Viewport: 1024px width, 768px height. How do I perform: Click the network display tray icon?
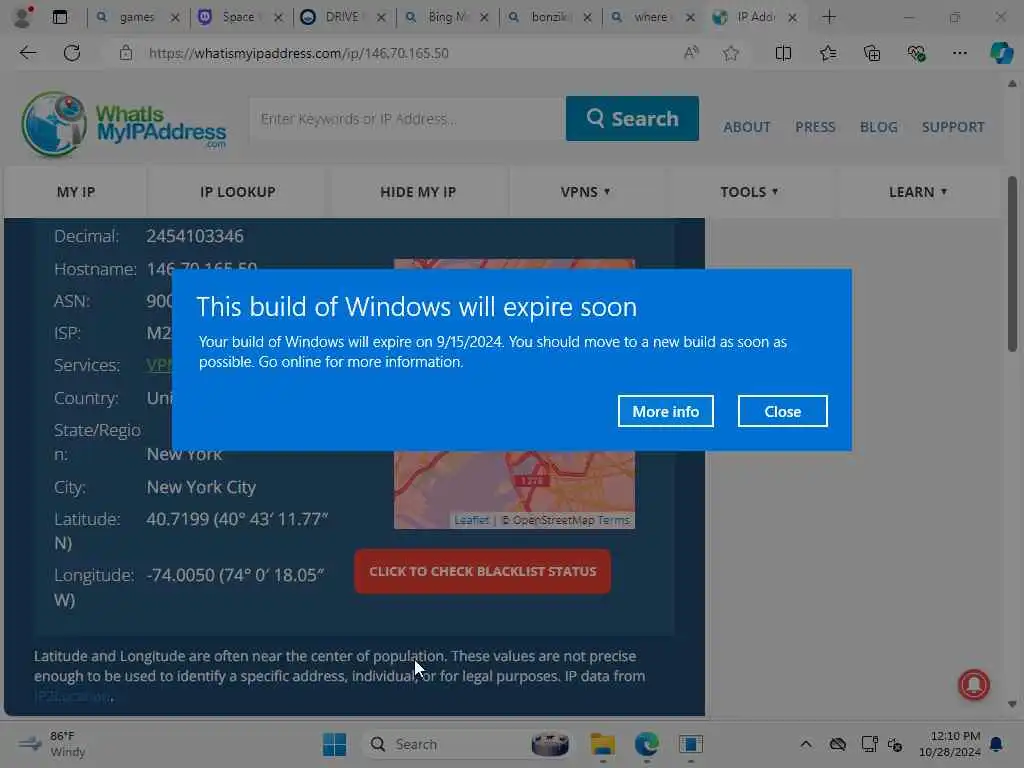(869, 744)
